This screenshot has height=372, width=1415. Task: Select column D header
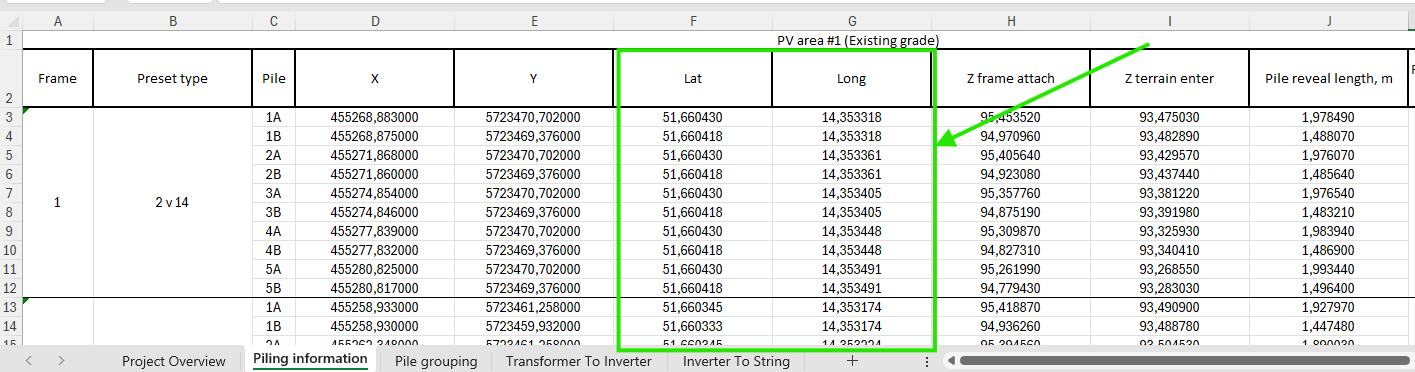[375, 21]
